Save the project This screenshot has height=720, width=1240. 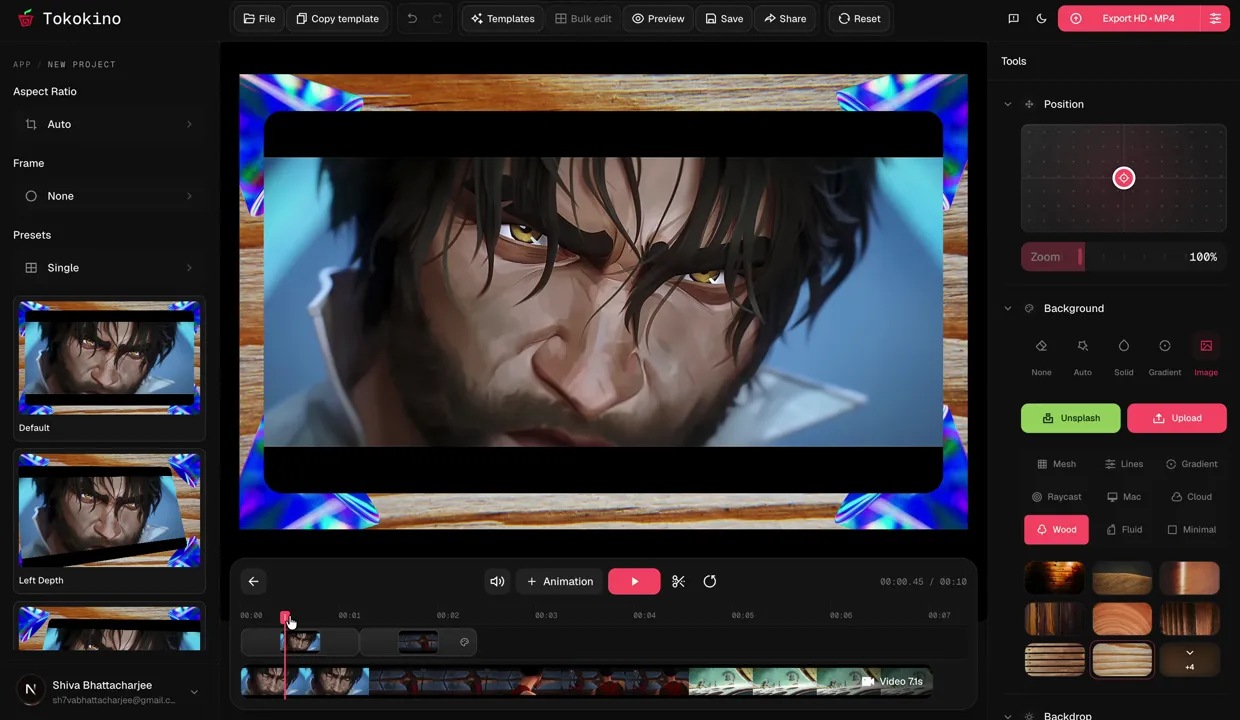point(724,18)
